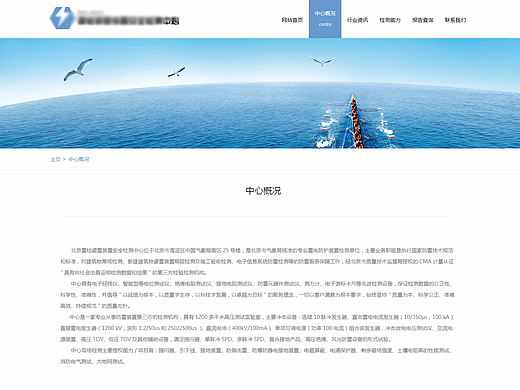Go to the 联系我们 page

click(x=455, y=20)
